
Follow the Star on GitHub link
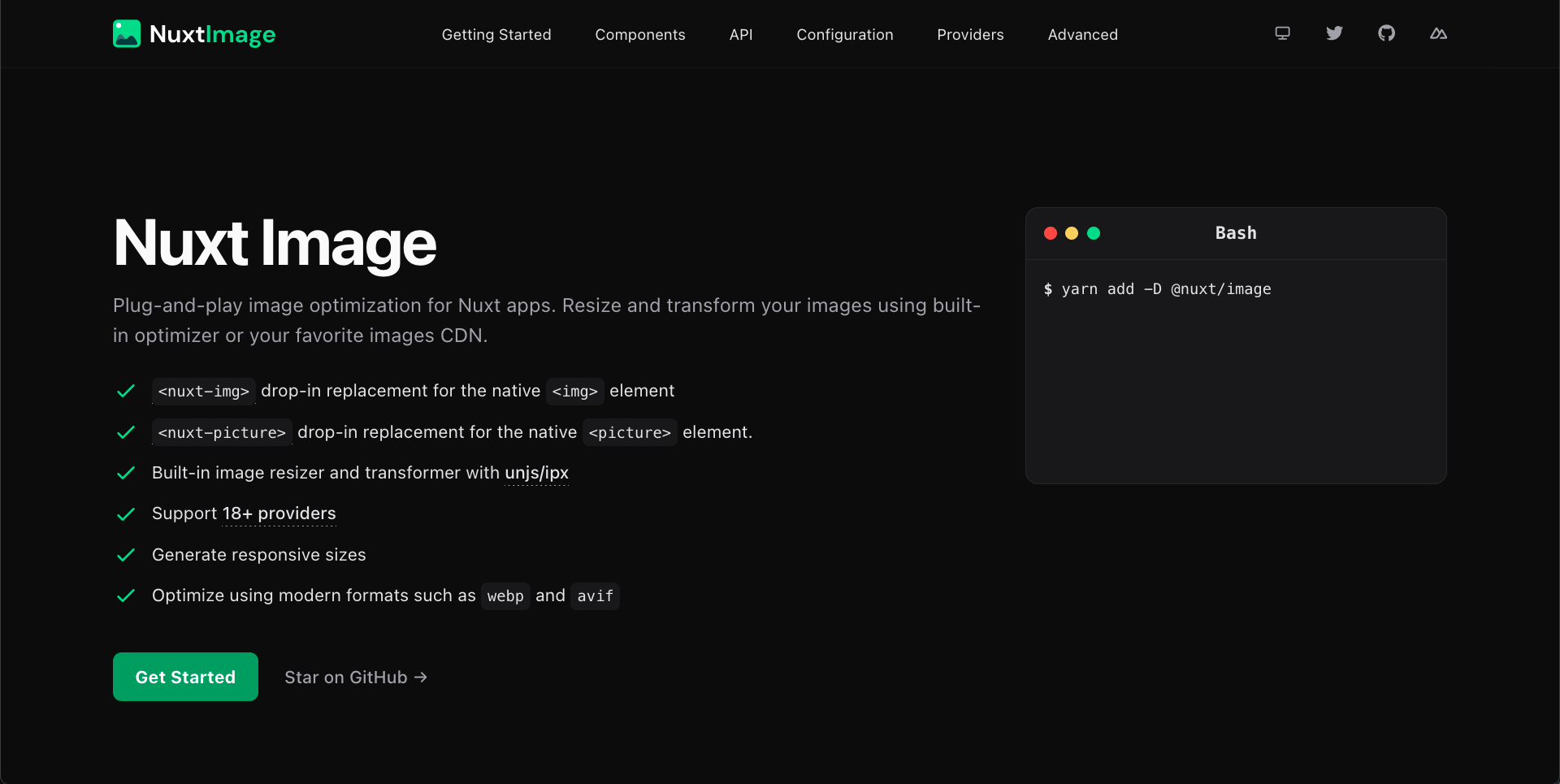pyautogui.click(x=356, y=678)
